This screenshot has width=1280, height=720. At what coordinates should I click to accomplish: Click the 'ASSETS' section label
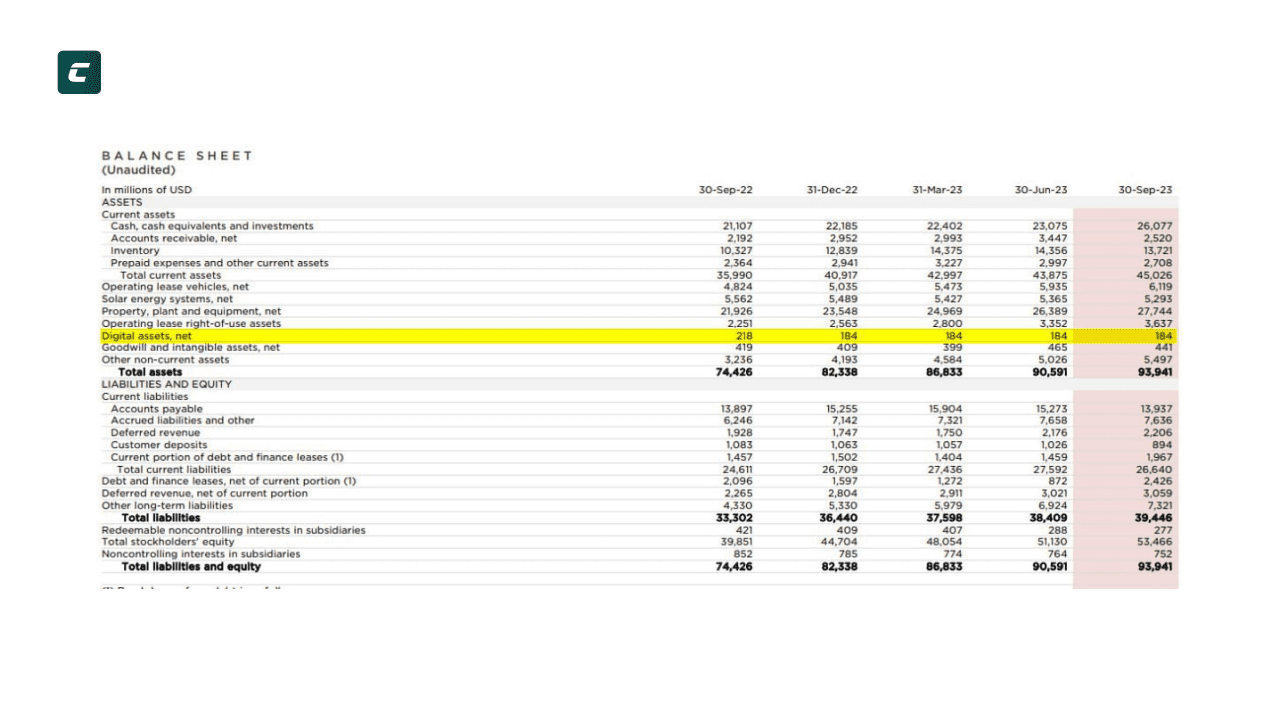pos(120,201)
